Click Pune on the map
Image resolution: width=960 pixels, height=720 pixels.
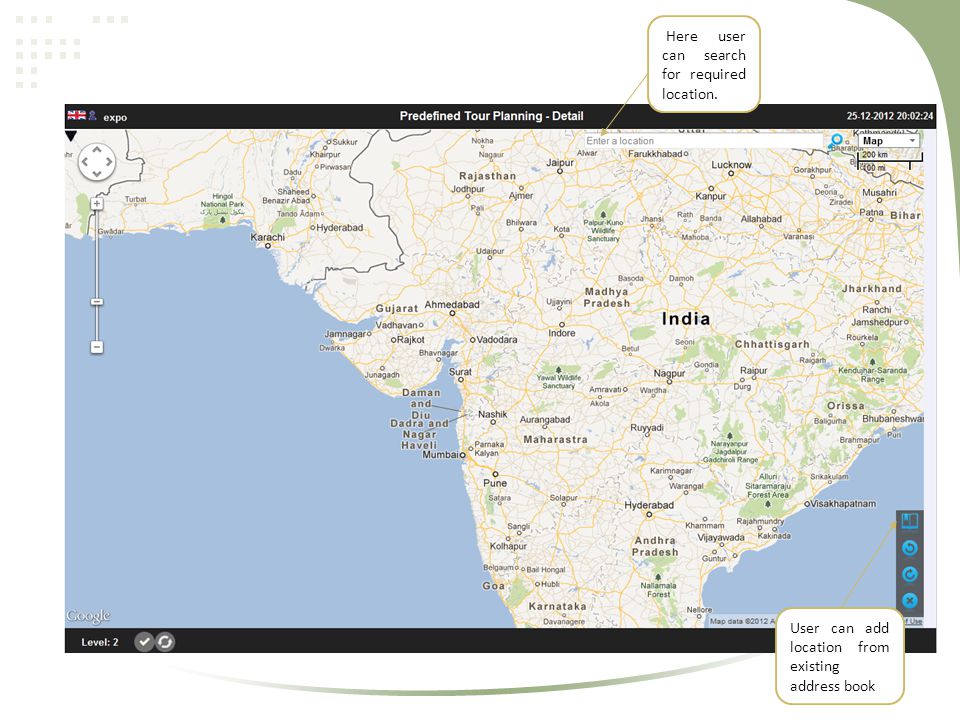[x=495, y=482]
